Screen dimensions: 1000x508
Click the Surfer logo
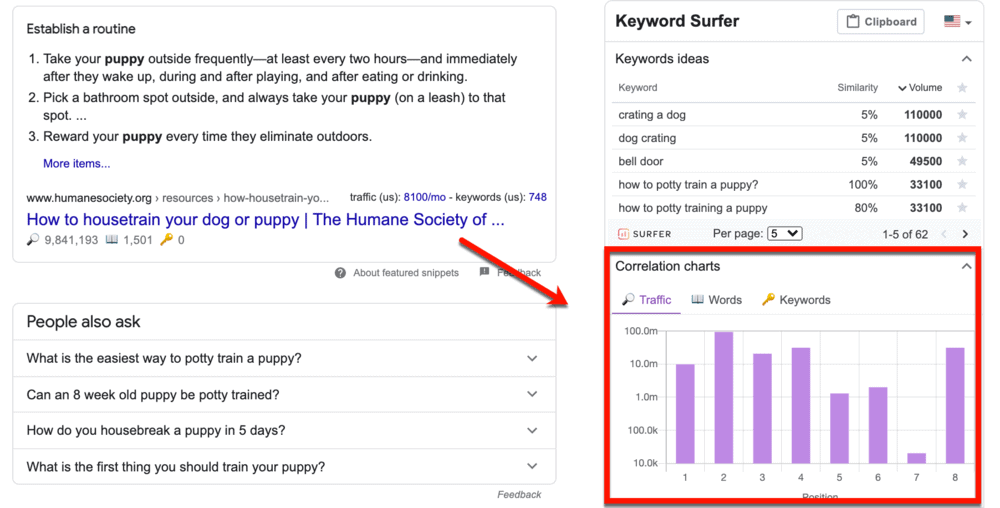pos(644,234)
